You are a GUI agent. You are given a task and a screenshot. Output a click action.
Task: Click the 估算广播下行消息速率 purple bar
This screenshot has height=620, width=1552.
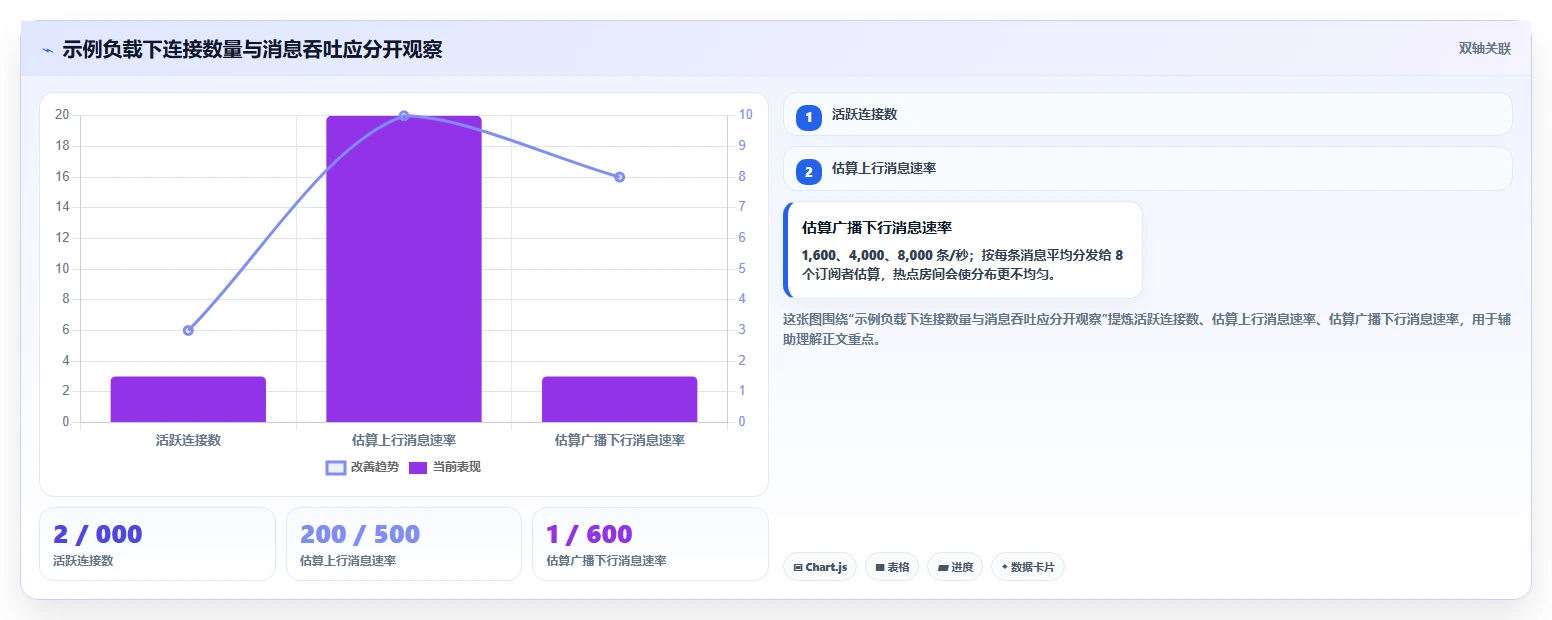pyautogui.click(x=619, y=399)
